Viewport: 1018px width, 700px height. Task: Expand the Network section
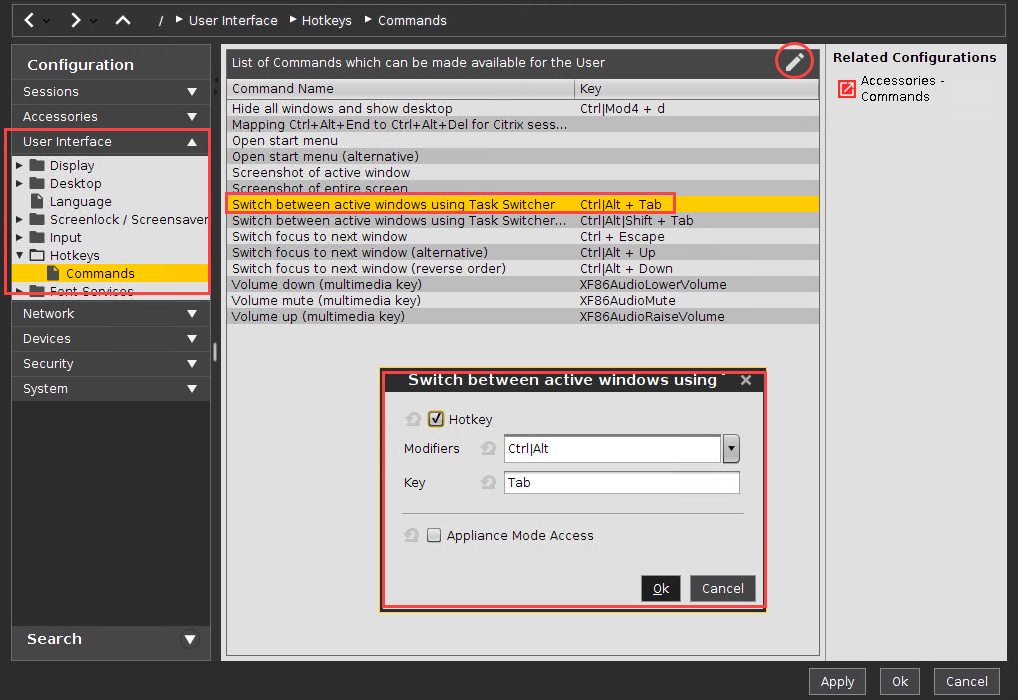[110, 313]
